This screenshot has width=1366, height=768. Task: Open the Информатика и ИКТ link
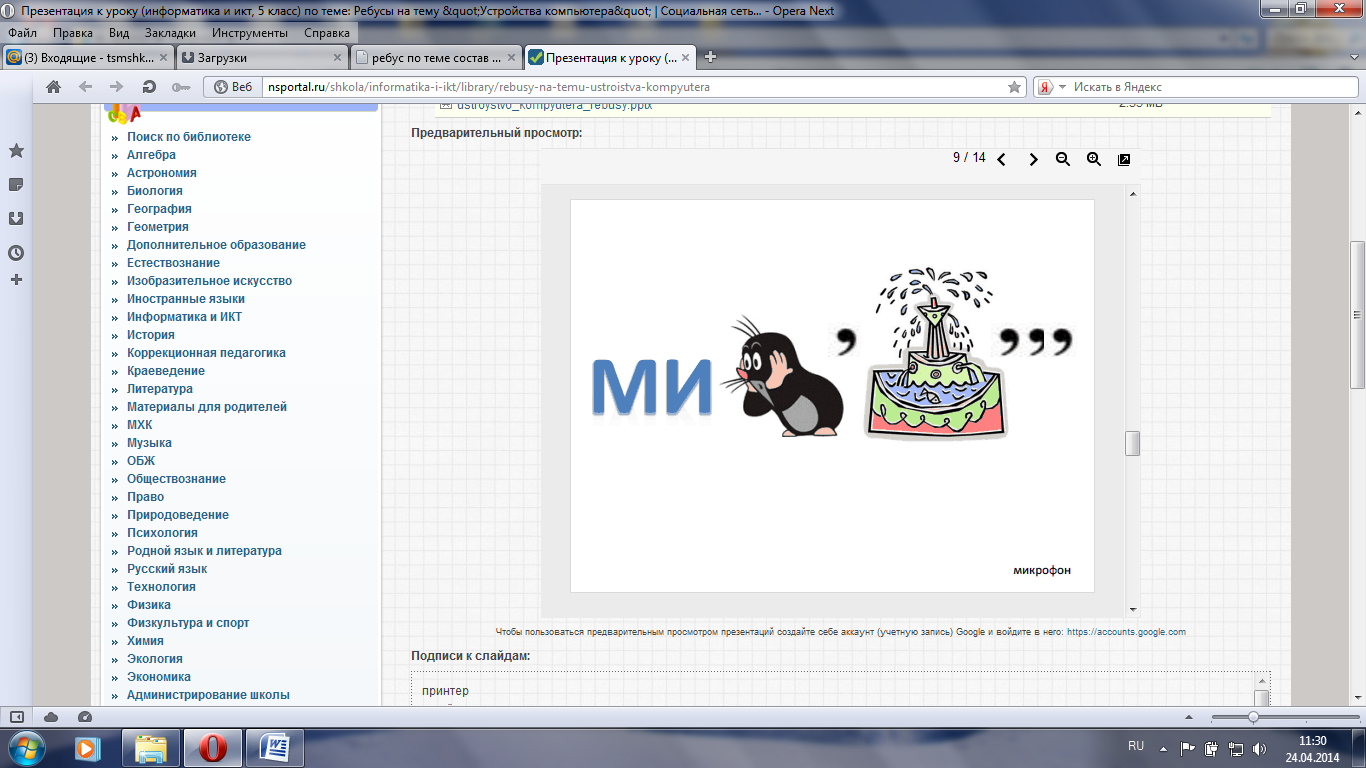pyautogui.click(x=184, y=317)
